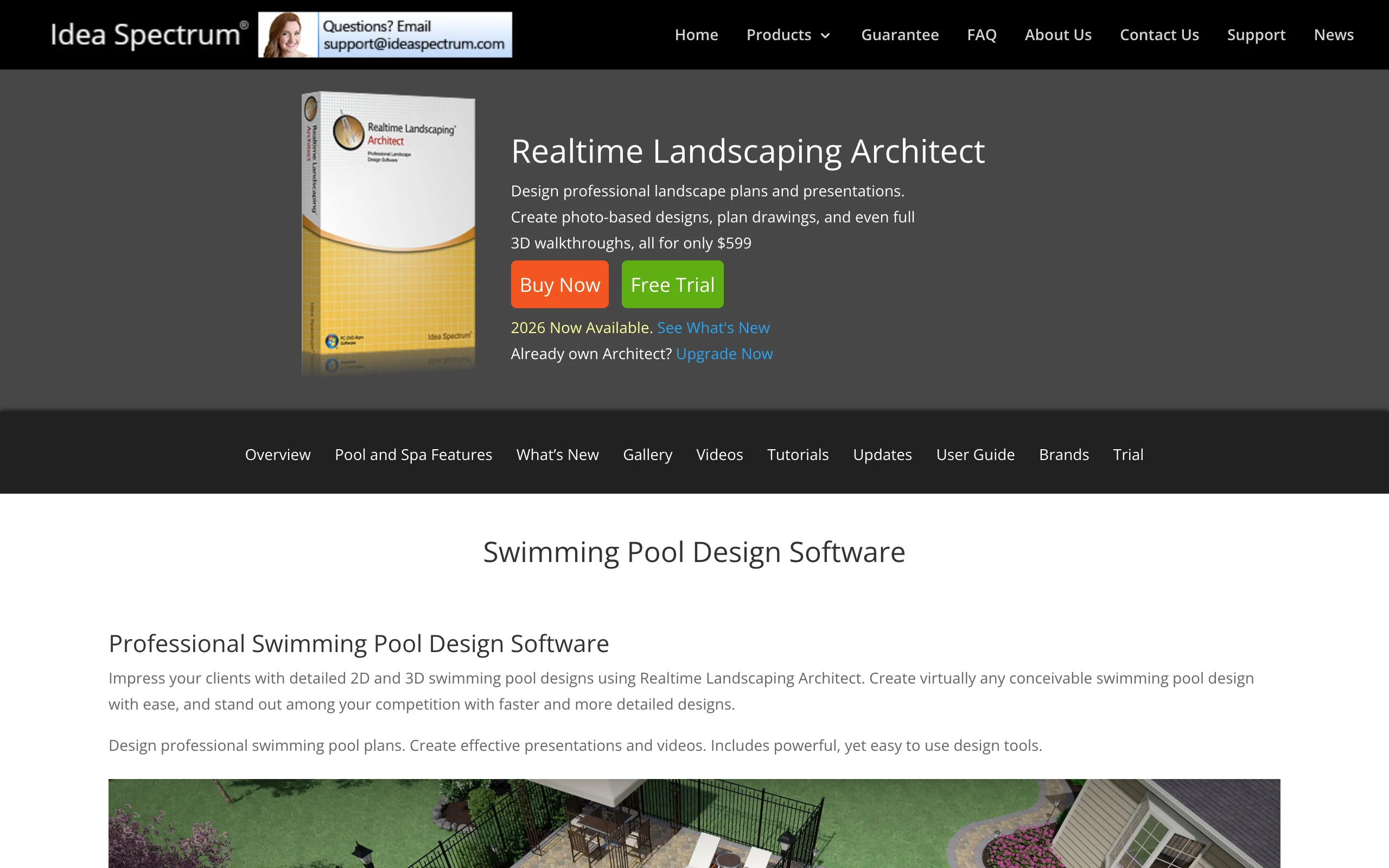Switch to the Videos tab
This screenshot has width=1389, height=868.
point(719,455)
